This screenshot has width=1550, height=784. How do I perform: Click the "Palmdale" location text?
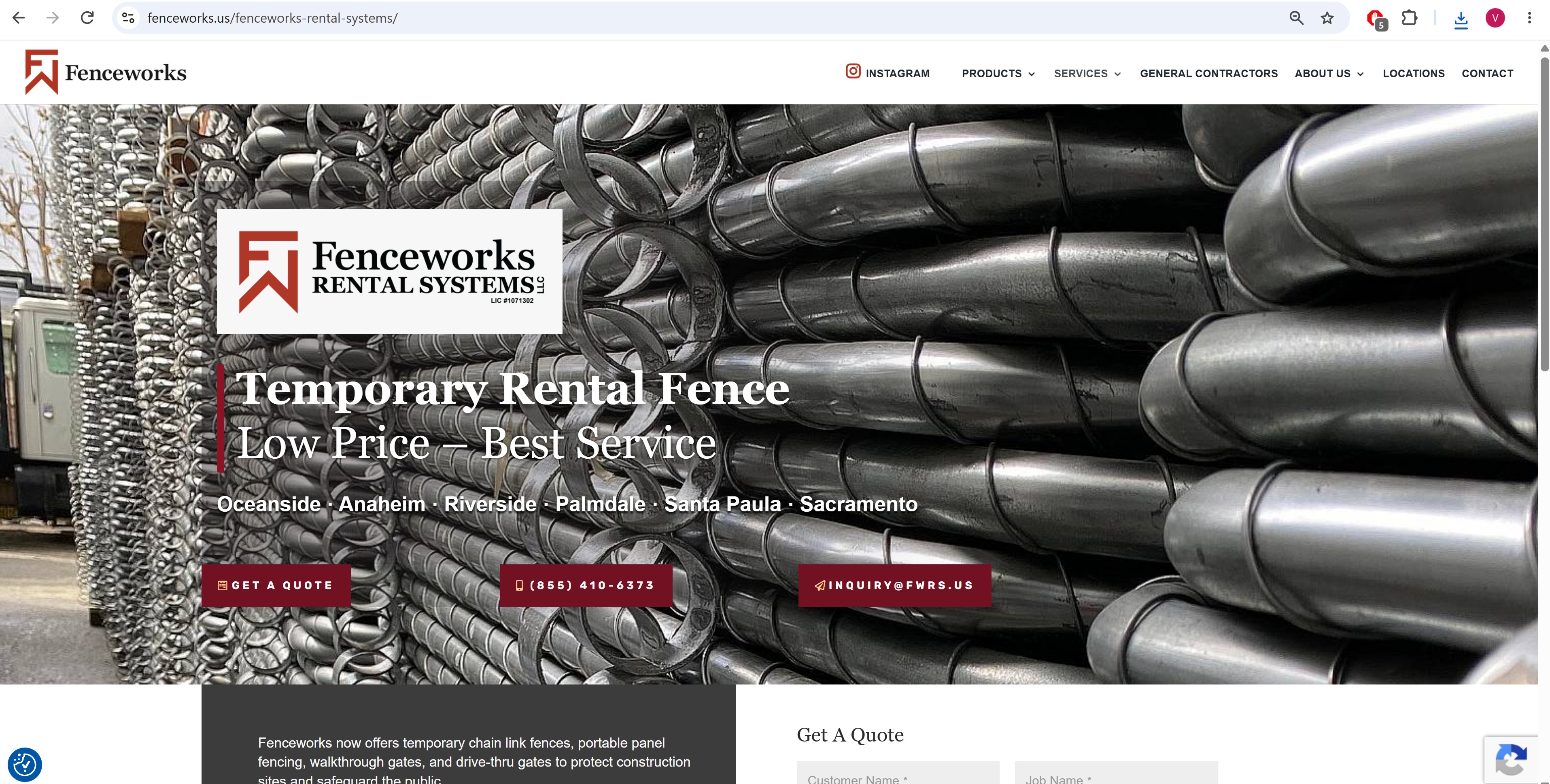(x=600, y=504)
